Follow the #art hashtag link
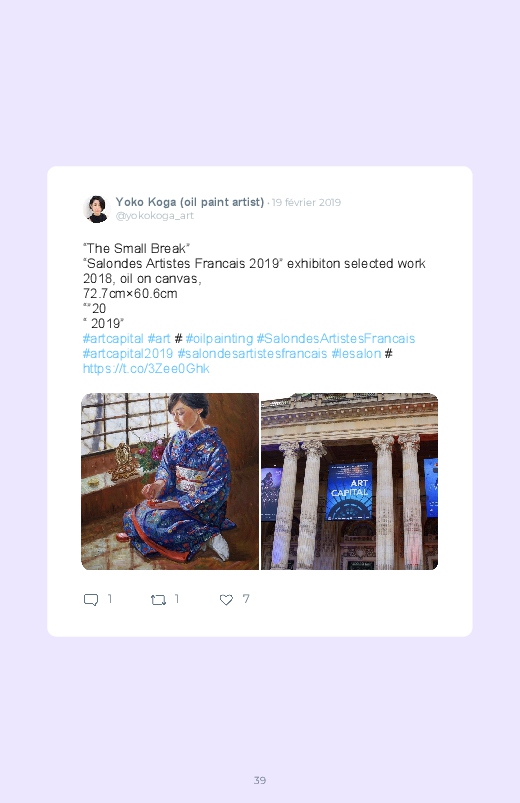This screenshot has width=520, height=803. [159, 339]
